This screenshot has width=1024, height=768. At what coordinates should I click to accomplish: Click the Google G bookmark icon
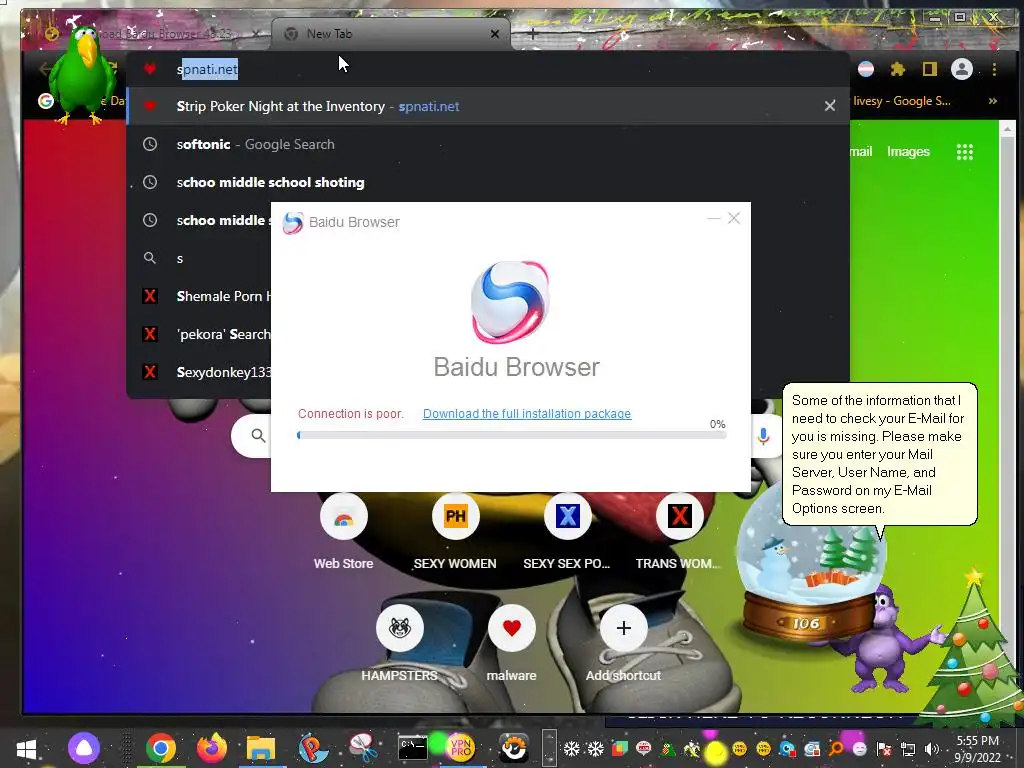click(46, 101)
